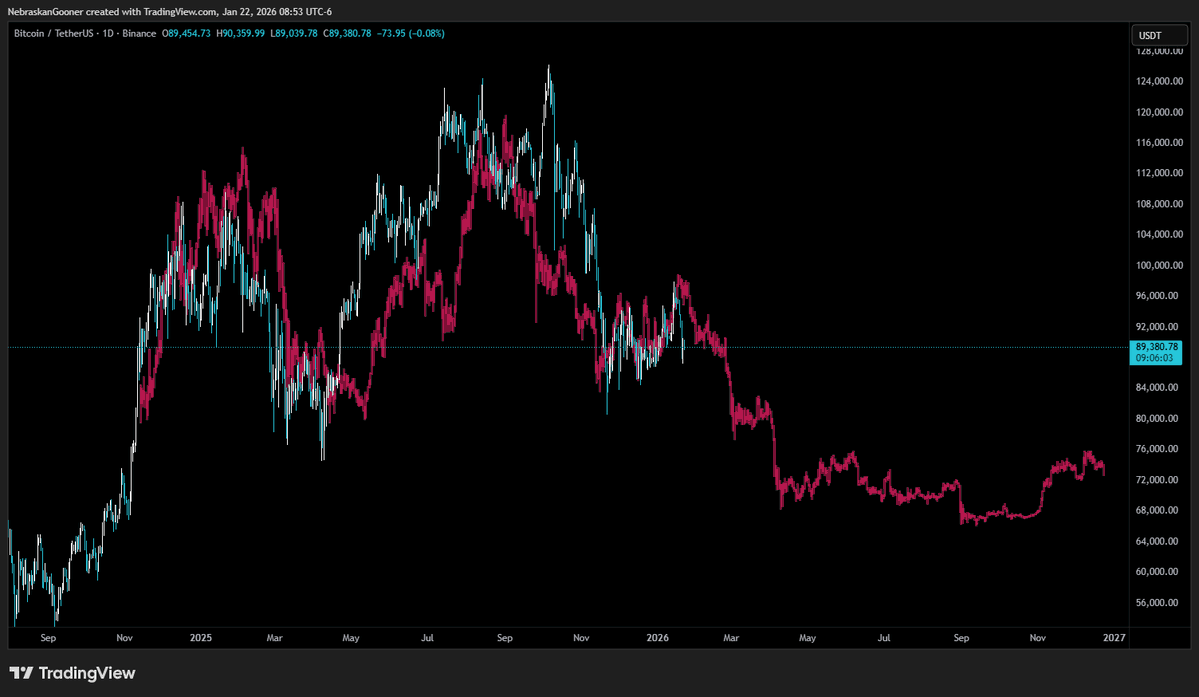
Task: Click the change value −73.95 (−0.08%)
Action: pyautogui.click(x=411, y=34)
